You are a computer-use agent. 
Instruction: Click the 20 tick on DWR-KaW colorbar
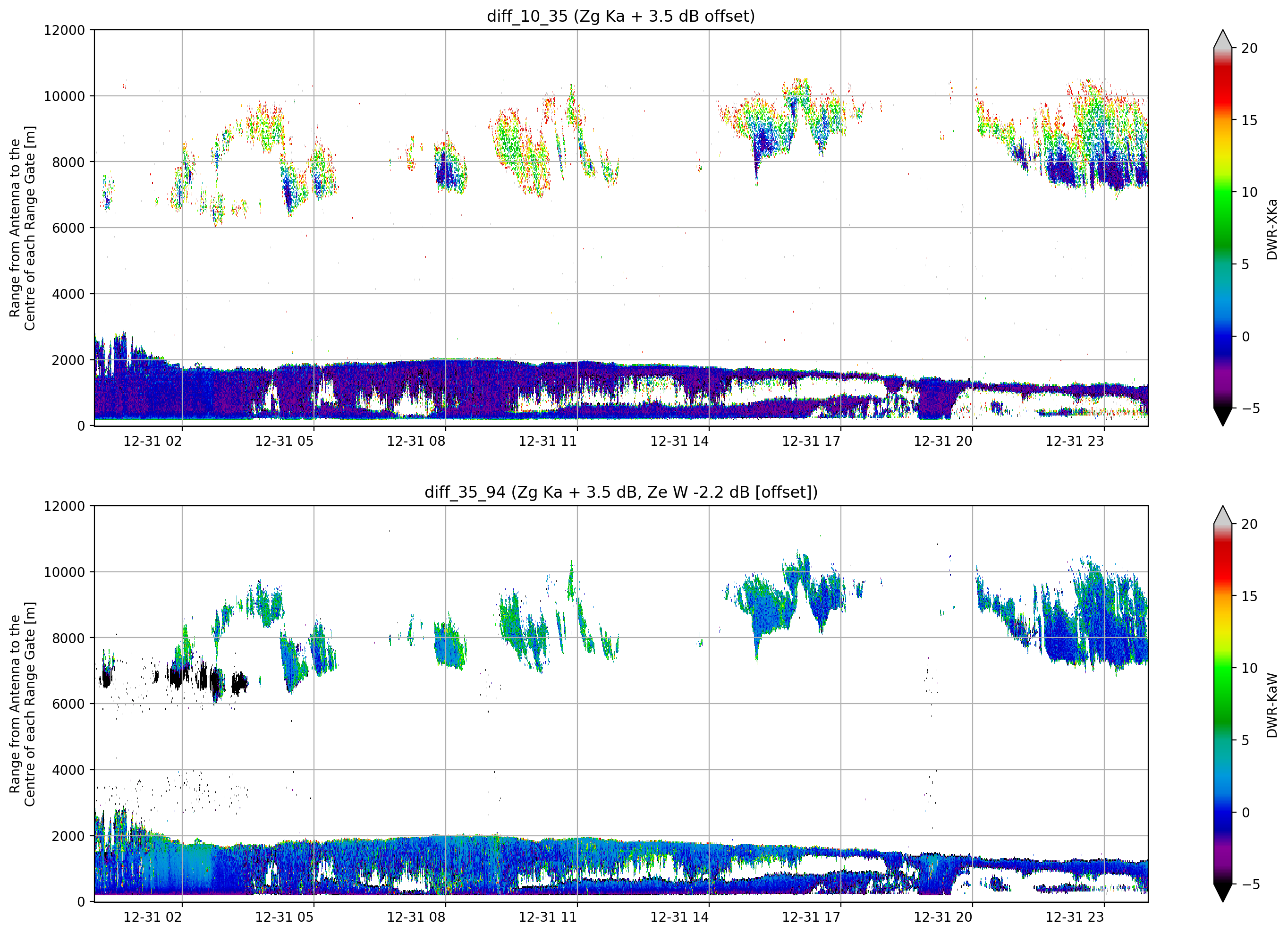coord(1249,525)
